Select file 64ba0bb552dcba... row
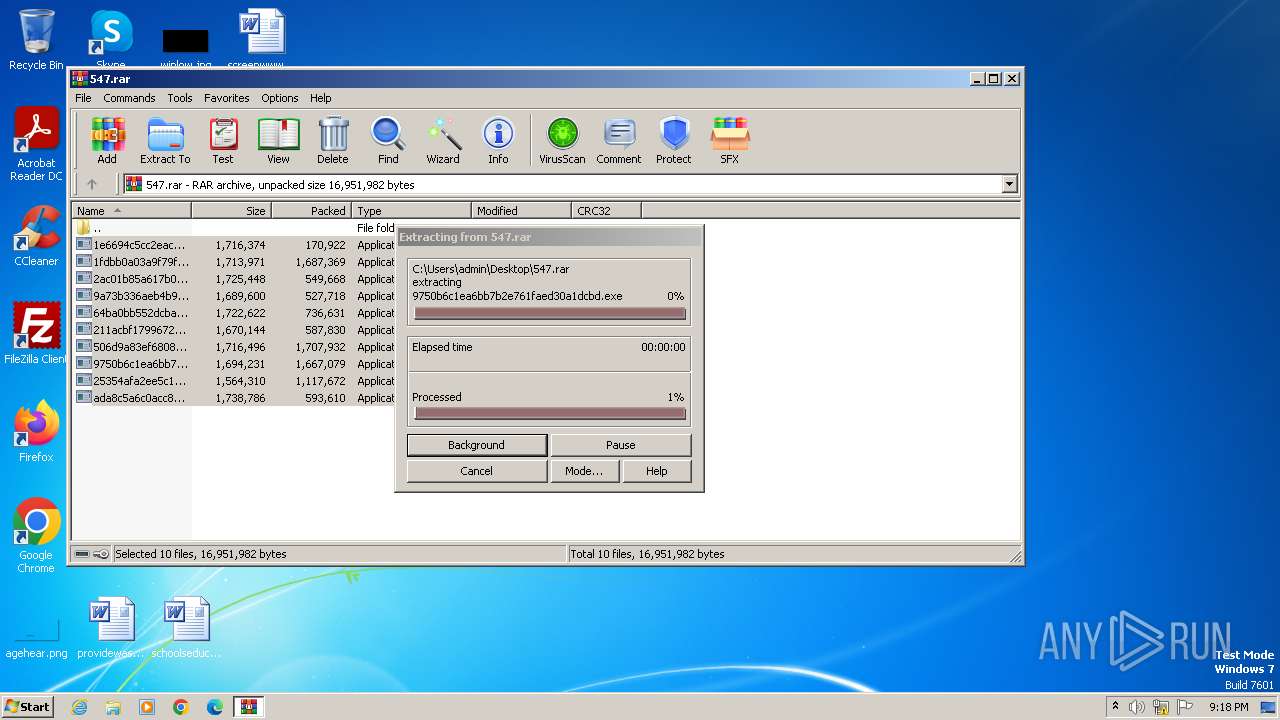This screenshot has height=720, width=1280. 235,313
